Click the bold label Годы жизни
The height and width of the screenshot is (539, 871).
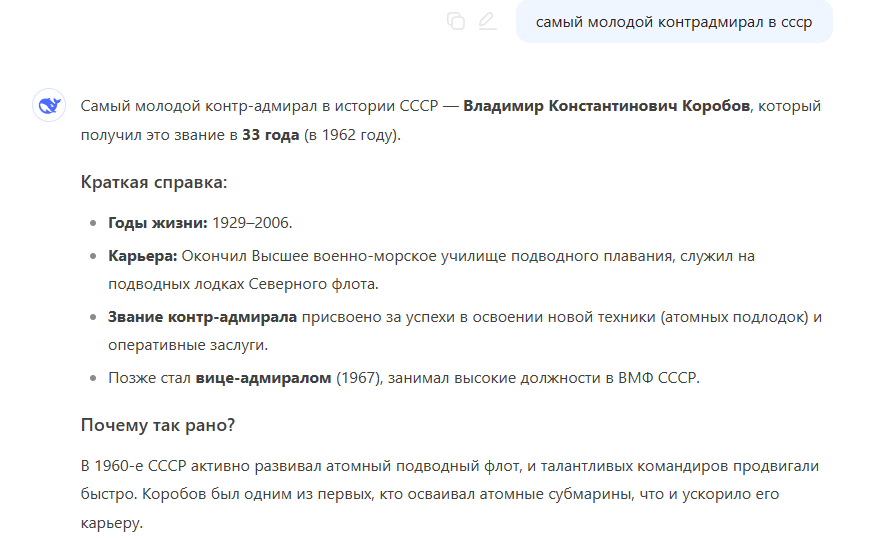[x=158, y=223]
